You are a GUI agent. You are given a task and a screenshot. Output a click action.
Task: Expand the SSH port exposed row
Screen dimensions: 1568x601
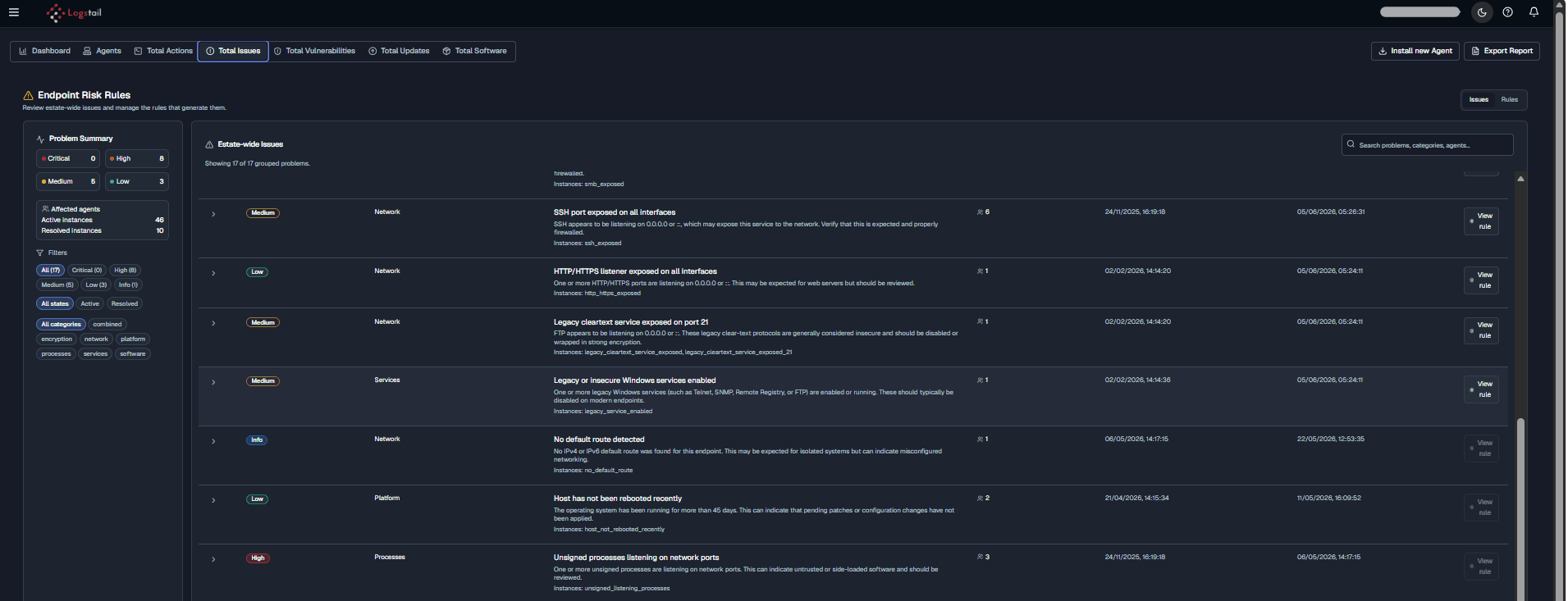[213, 214]
